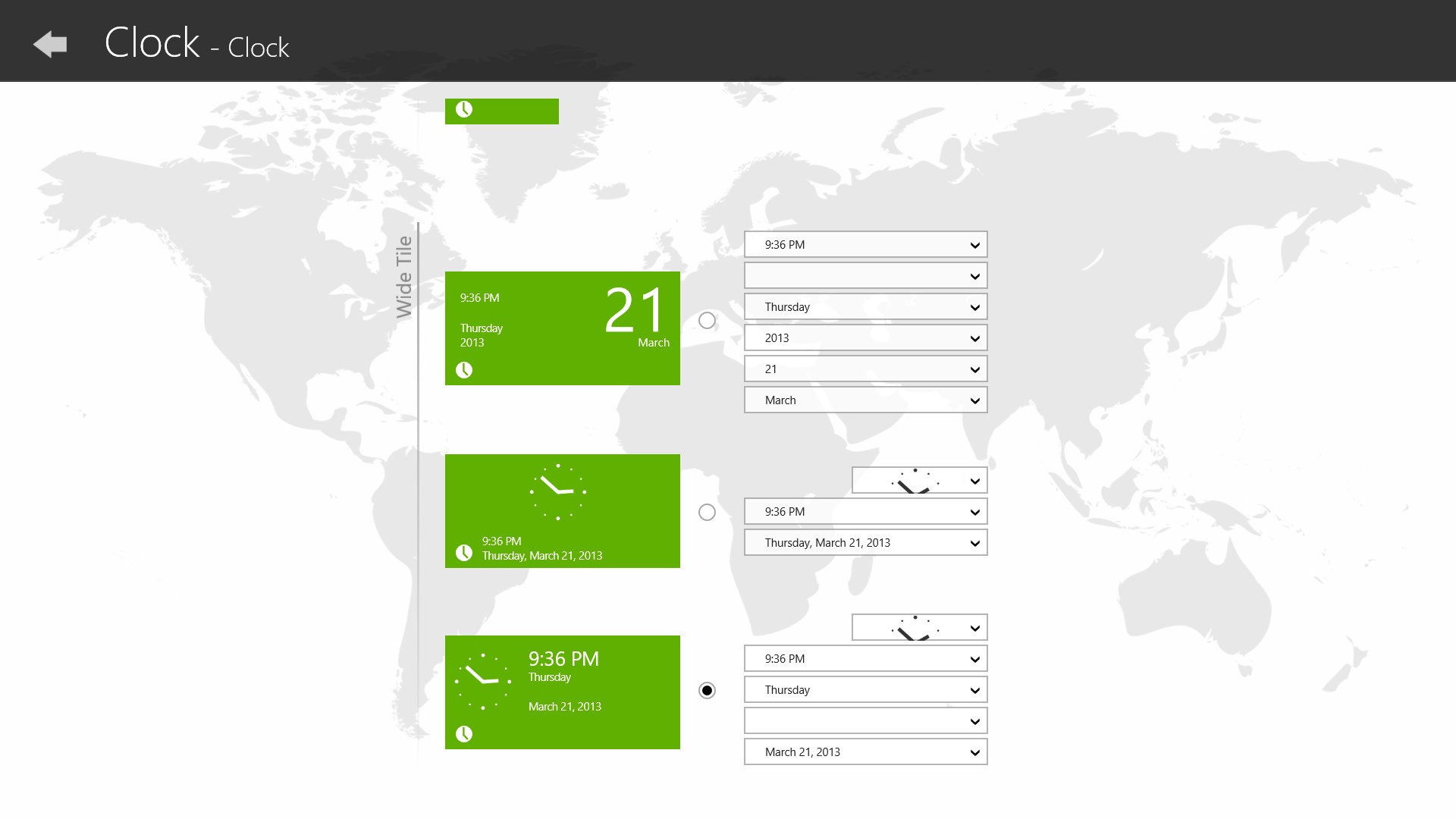The height and width of the screenshot is (819, 1456).
Task: Click the large 21 date number
Action: click(634, 311)
